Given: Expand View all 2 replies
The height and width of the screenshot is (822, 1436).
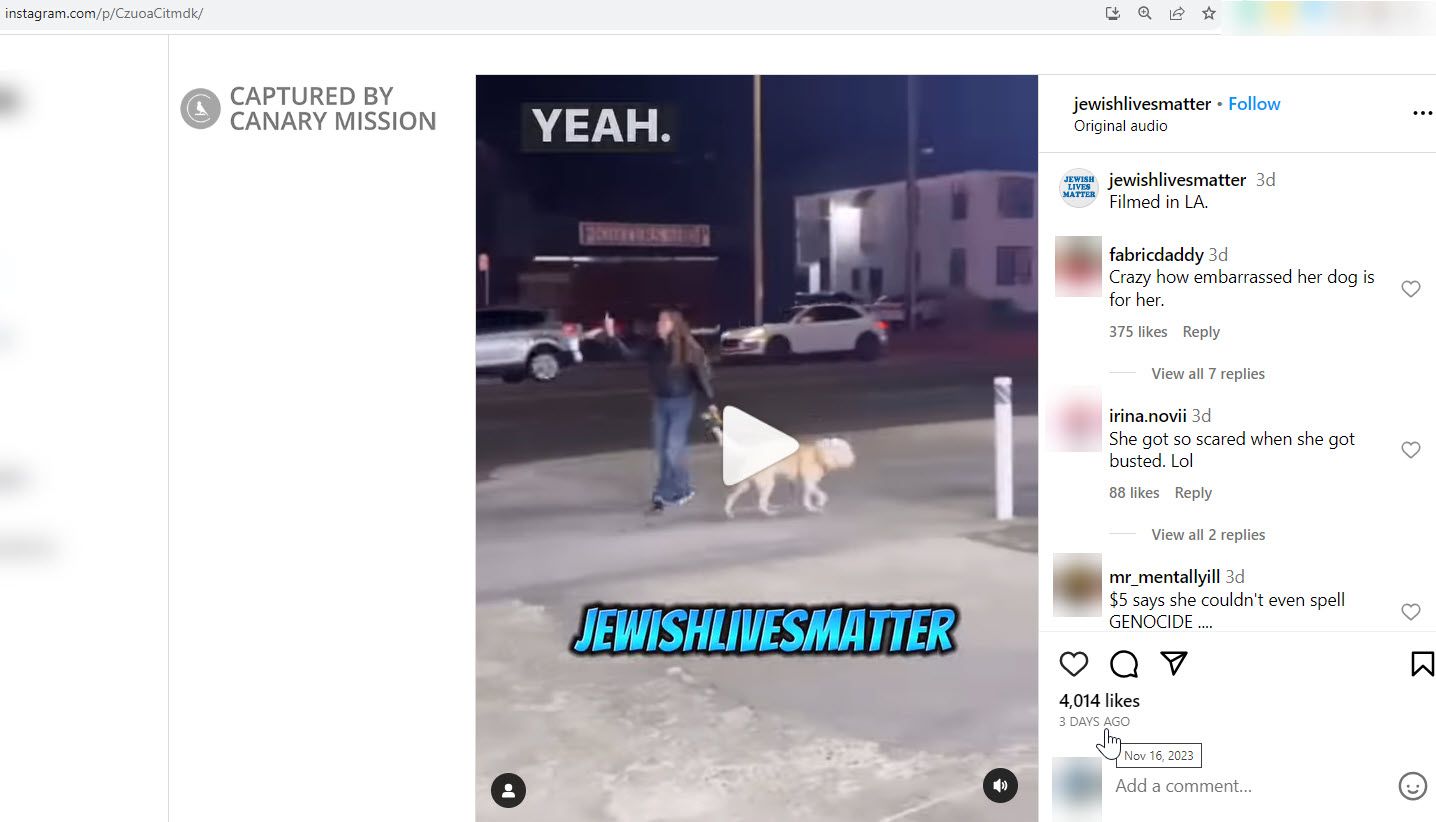Looking at the screenshot, I should tap(1208, 535).
